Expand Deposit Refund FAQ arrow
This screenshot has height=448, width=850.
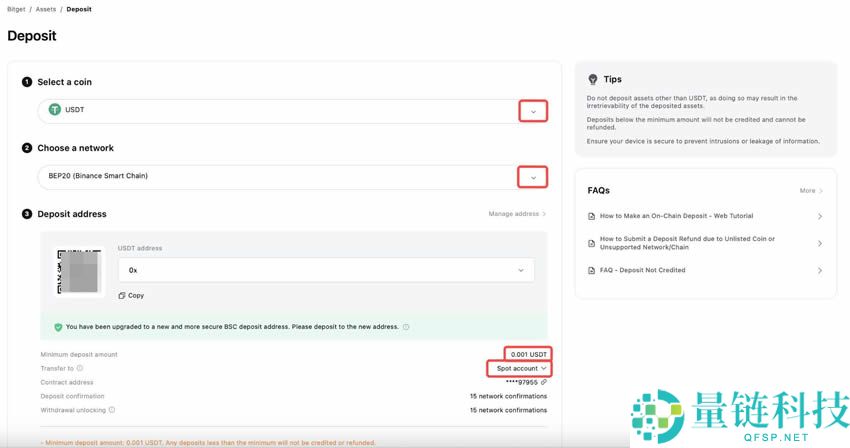click(x=820, y=244)
